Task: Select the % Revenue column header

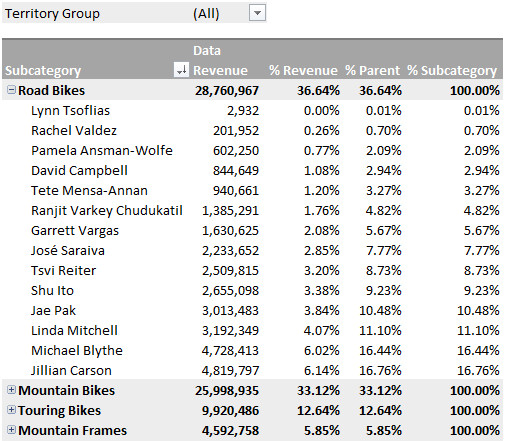Action: [303, 70]
